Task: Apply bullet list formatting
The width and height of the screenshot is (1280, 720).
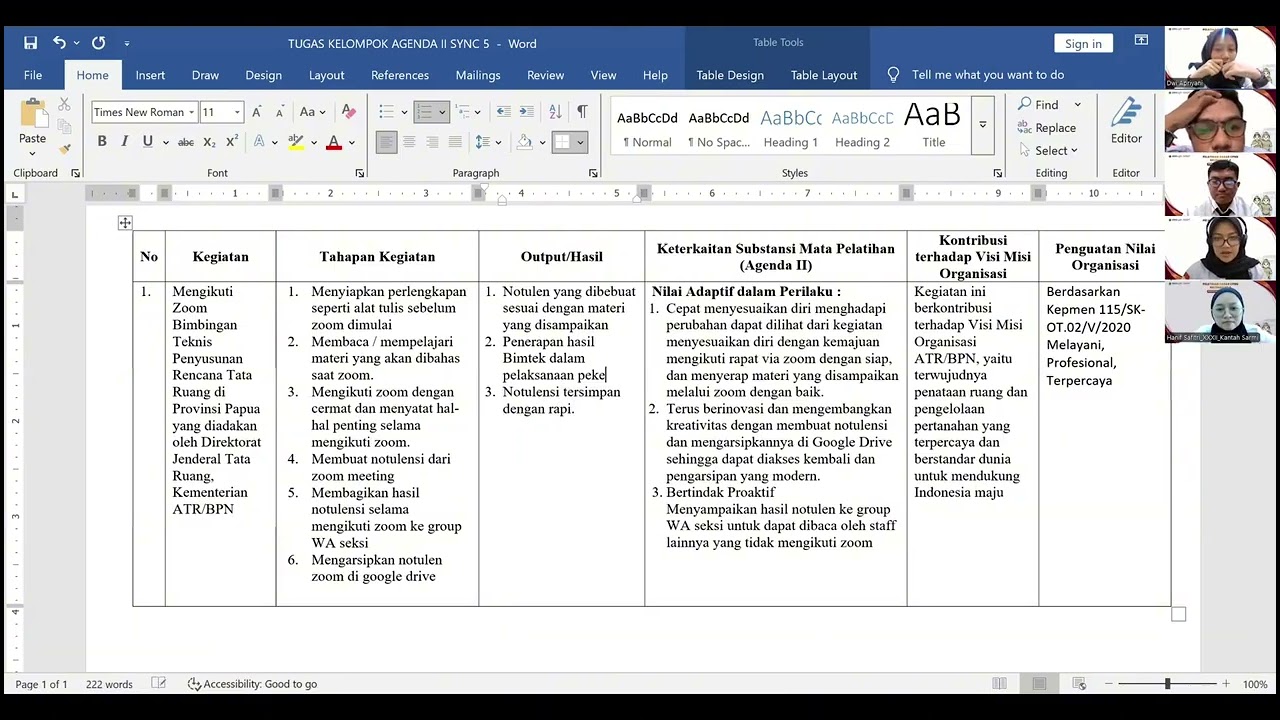Action: click(x=386, y=112)
